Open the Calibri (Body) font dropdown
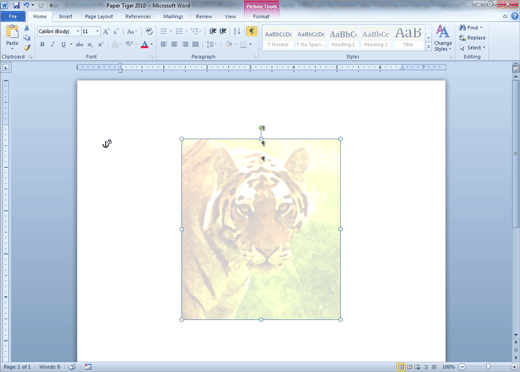Viewport: 520px width, 372px height. click(x=78, y=31)
